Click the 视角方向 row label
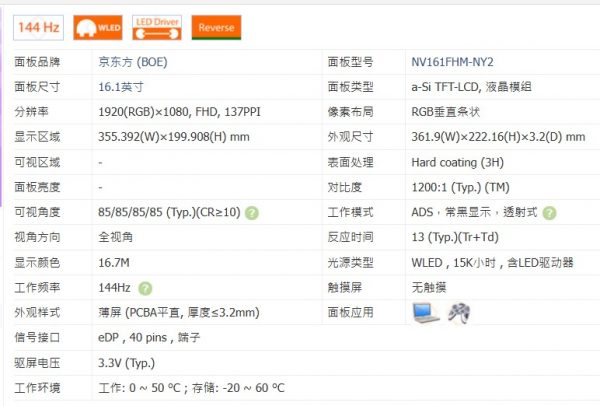The width and height of the screenshot is (600, 406). (x=37, y=237)
